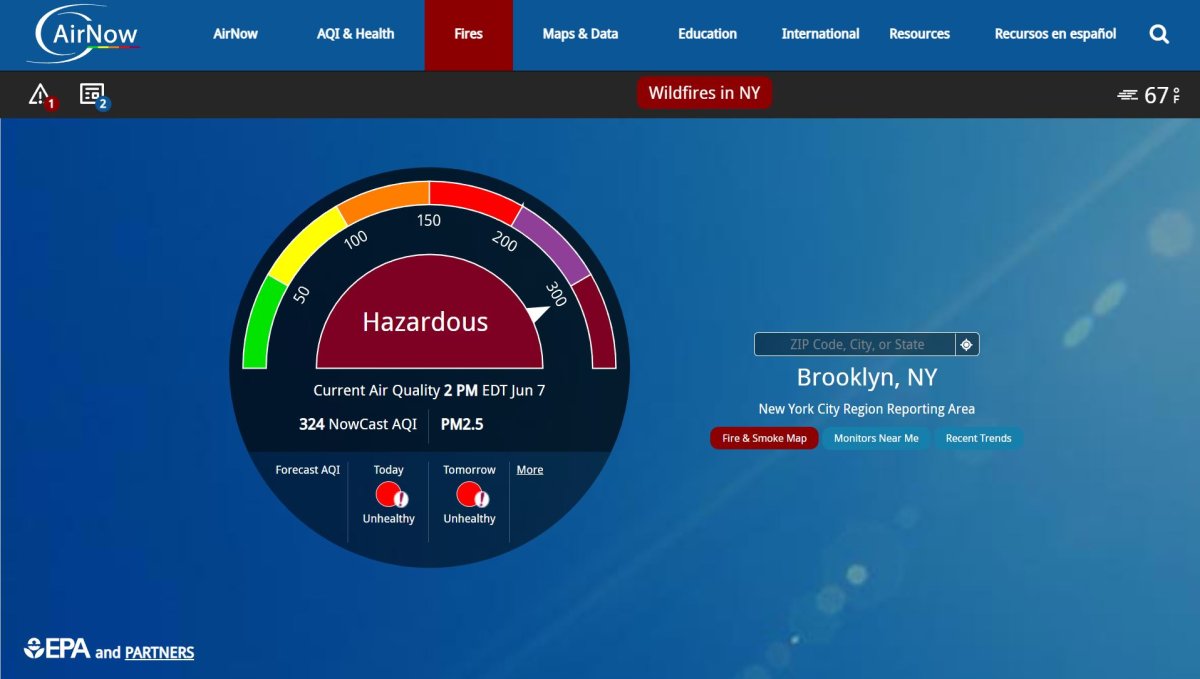Image resolution: width=1200 pixels, height=679 pixels.
Task: Click the locate-me crosshair icon
Action: coord(967,344)
